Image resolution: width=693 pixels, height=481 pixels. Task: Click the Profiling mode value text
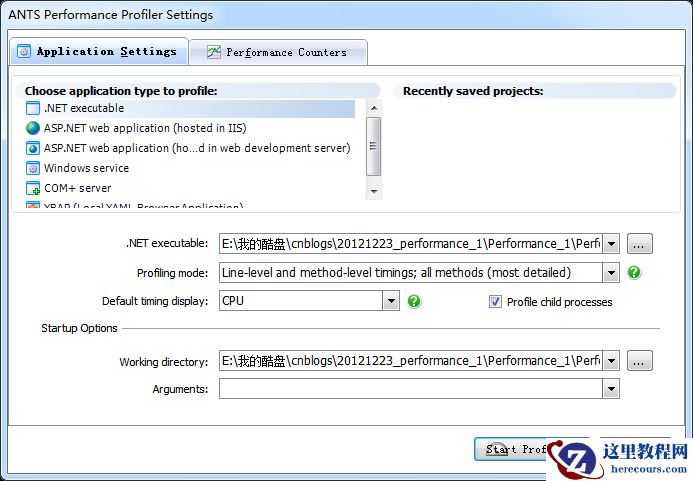click(396, 273)
